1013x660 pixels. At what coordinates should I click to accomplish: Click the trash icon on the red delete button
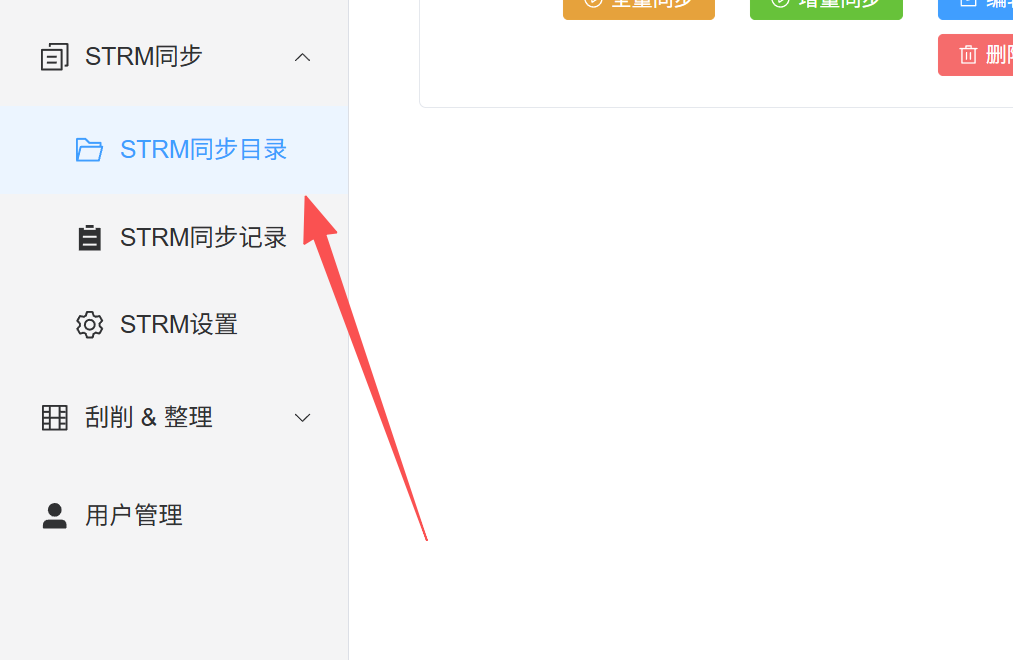(x=968, y=55)
